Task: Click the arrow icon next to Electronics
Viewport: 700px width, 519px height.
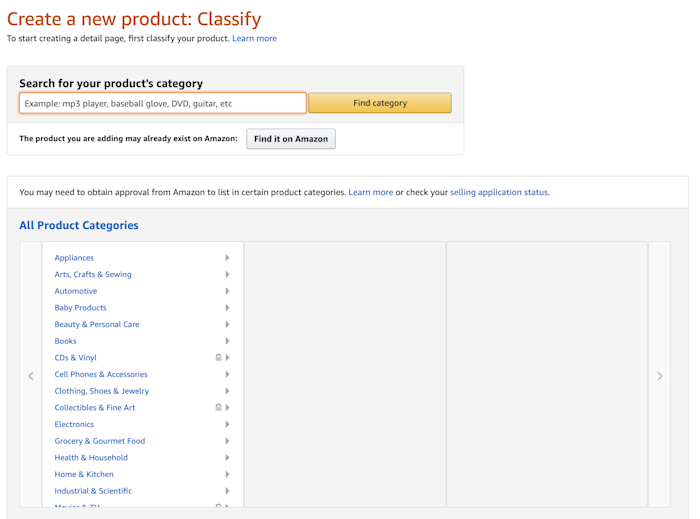Action: (x=228, y=424)
